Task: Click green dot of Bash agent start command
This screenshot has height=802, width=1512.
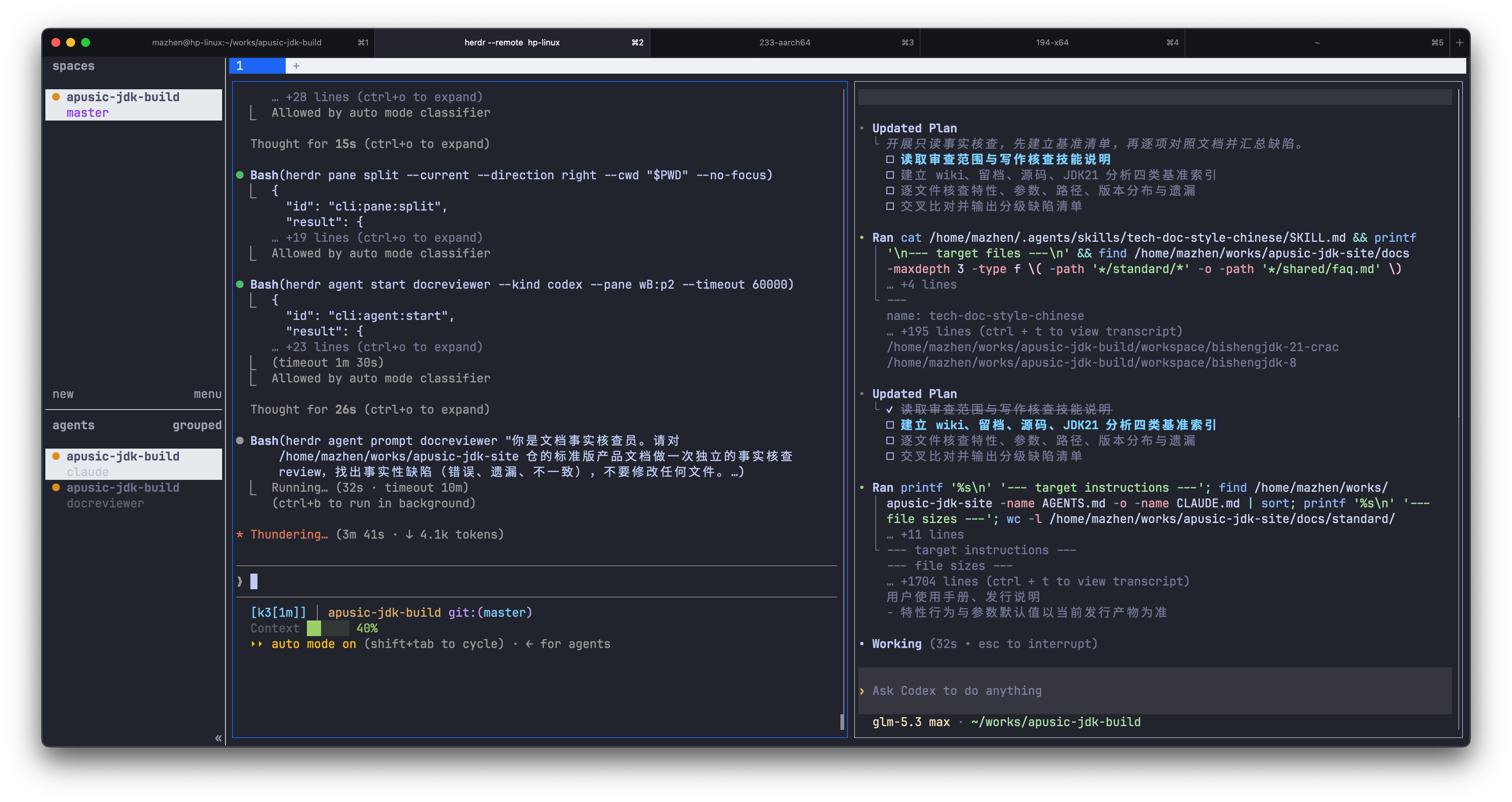Action: point(240,284)
